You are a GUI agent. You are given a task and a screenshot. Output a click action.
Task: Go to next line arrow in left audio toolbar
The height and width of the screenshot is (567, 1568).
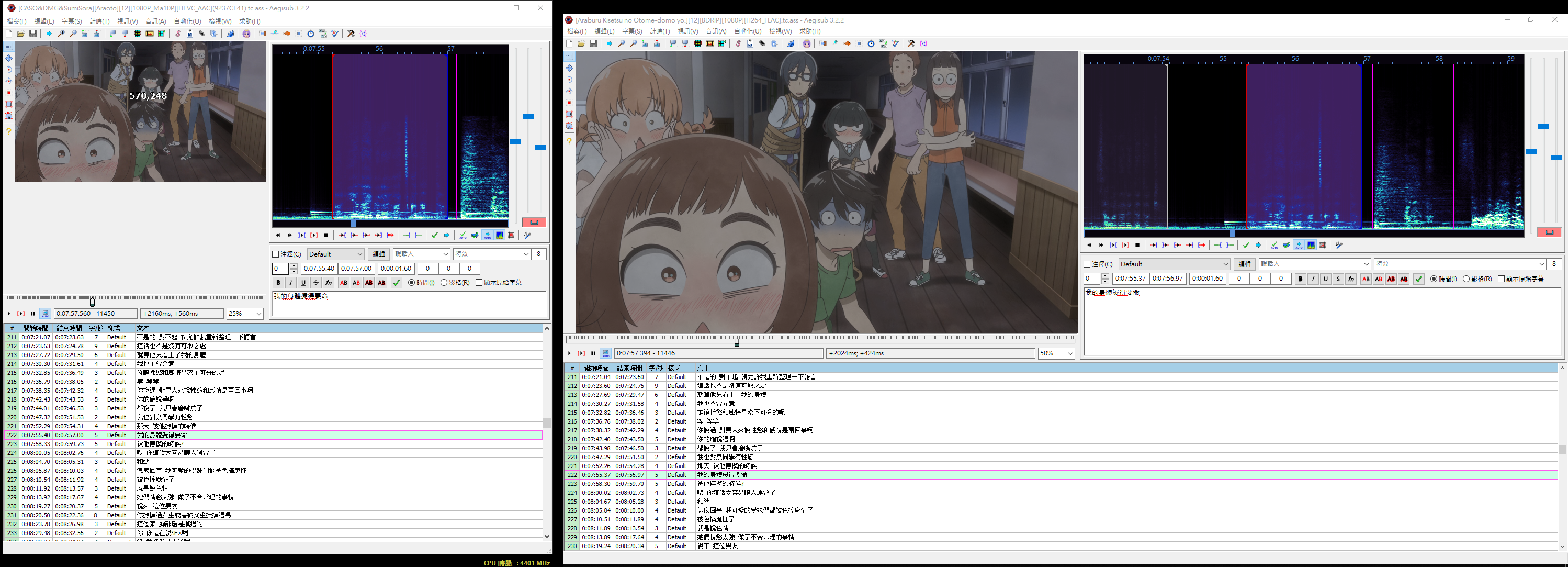click(447, 235)
